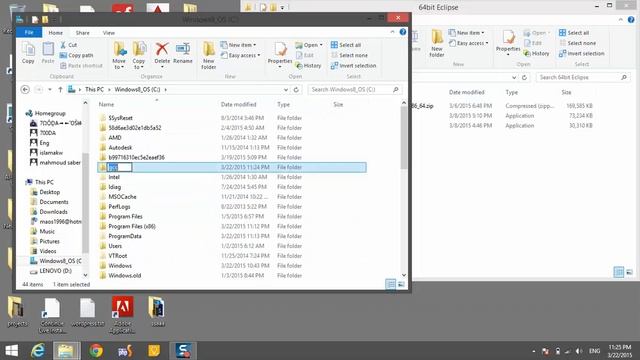Click Paste shortcut in the ribbon
The image size is (640, 360).
[x=81, y=65]
